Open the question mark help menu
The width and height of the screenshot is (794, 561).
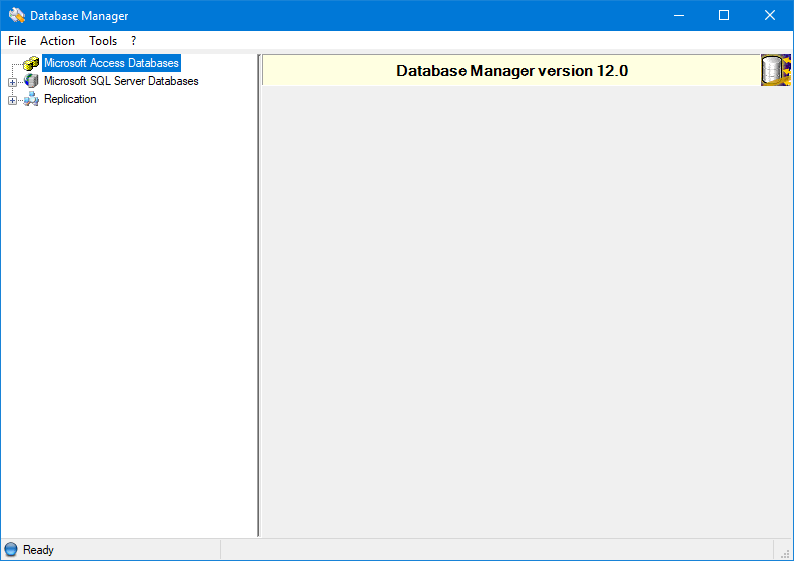click(x=134, y=41)
